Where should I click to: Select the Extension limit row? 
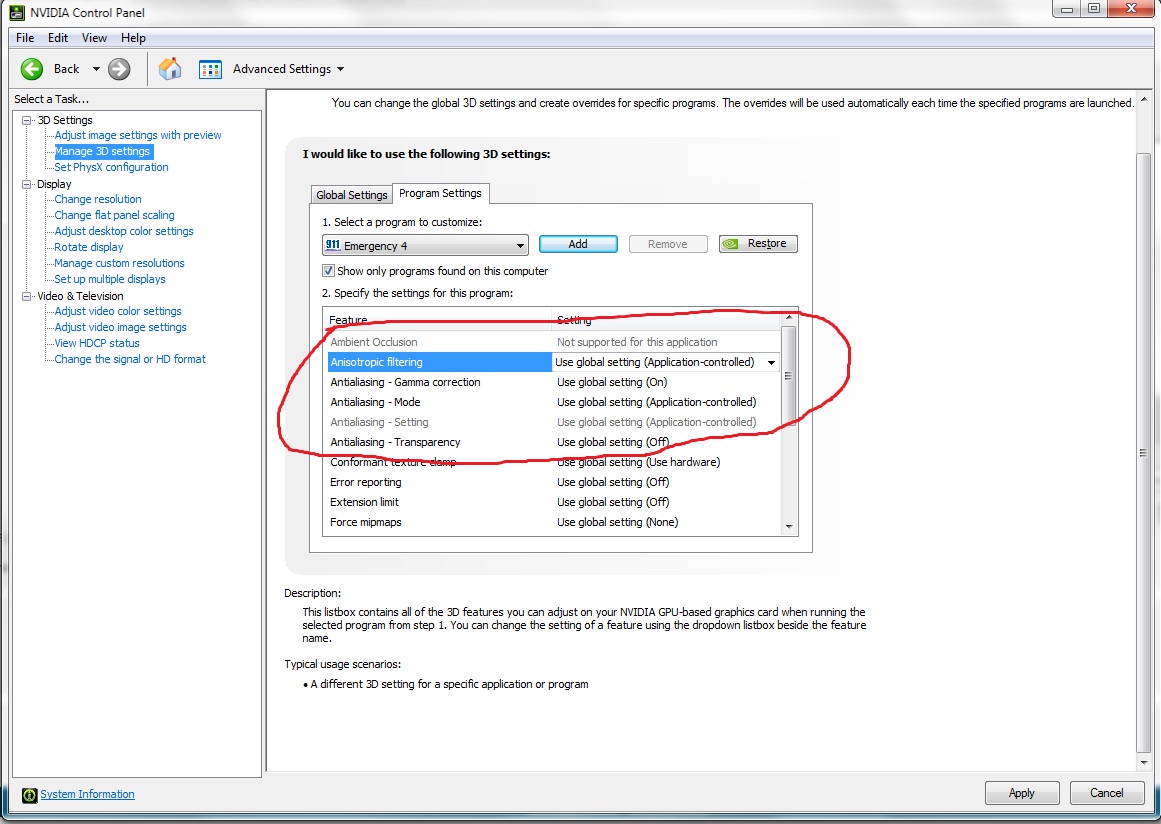click(x=552, y=502)
